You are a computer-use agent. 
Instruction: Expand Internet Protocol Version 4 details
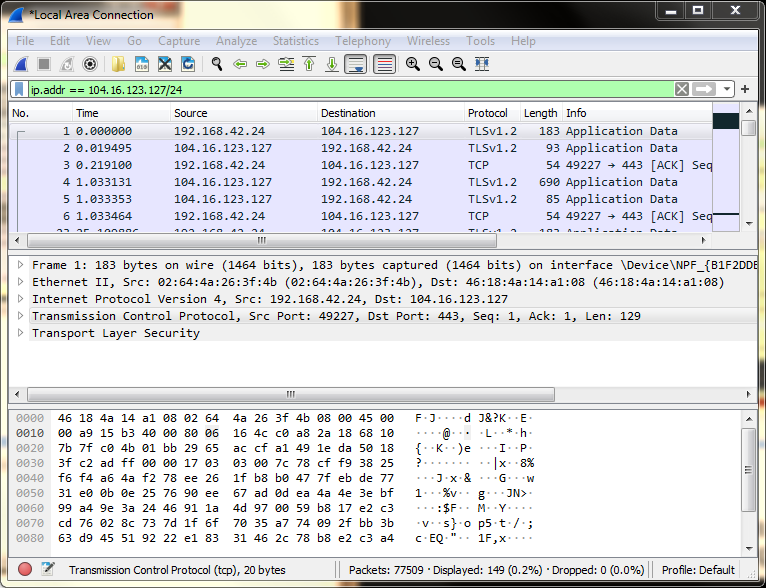pos(20,299)
